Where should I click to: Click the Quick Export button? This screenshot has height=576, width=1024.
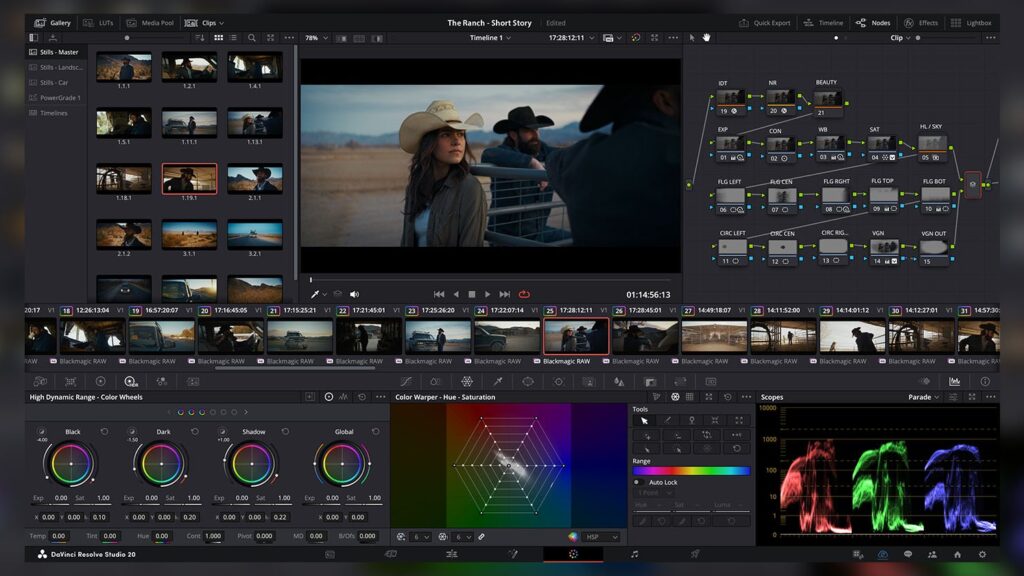[x=764, y=22]
